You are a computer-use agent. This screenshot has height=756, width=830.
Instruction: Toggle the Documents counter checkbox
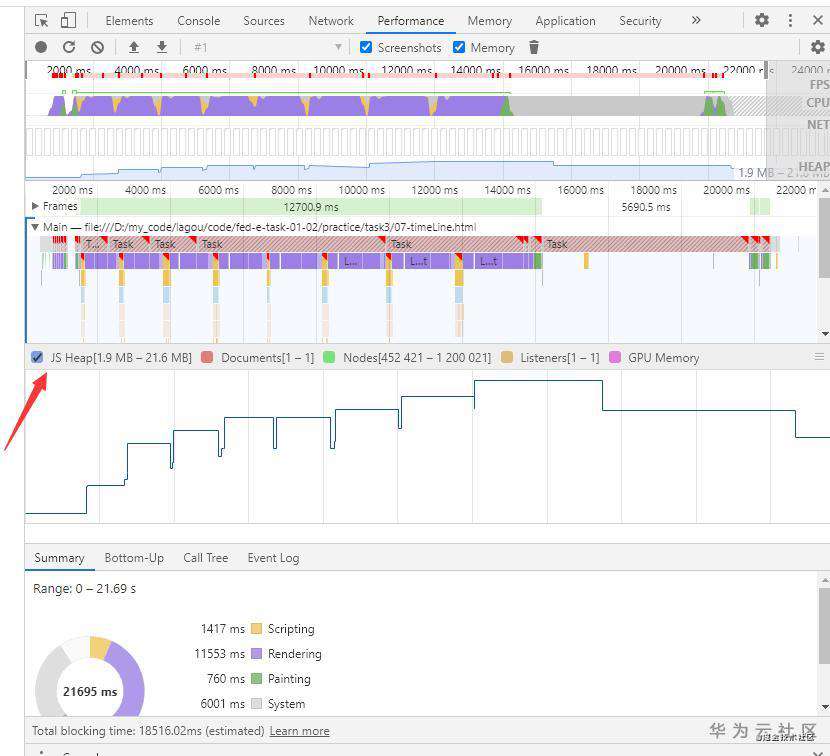click(207, 357)
